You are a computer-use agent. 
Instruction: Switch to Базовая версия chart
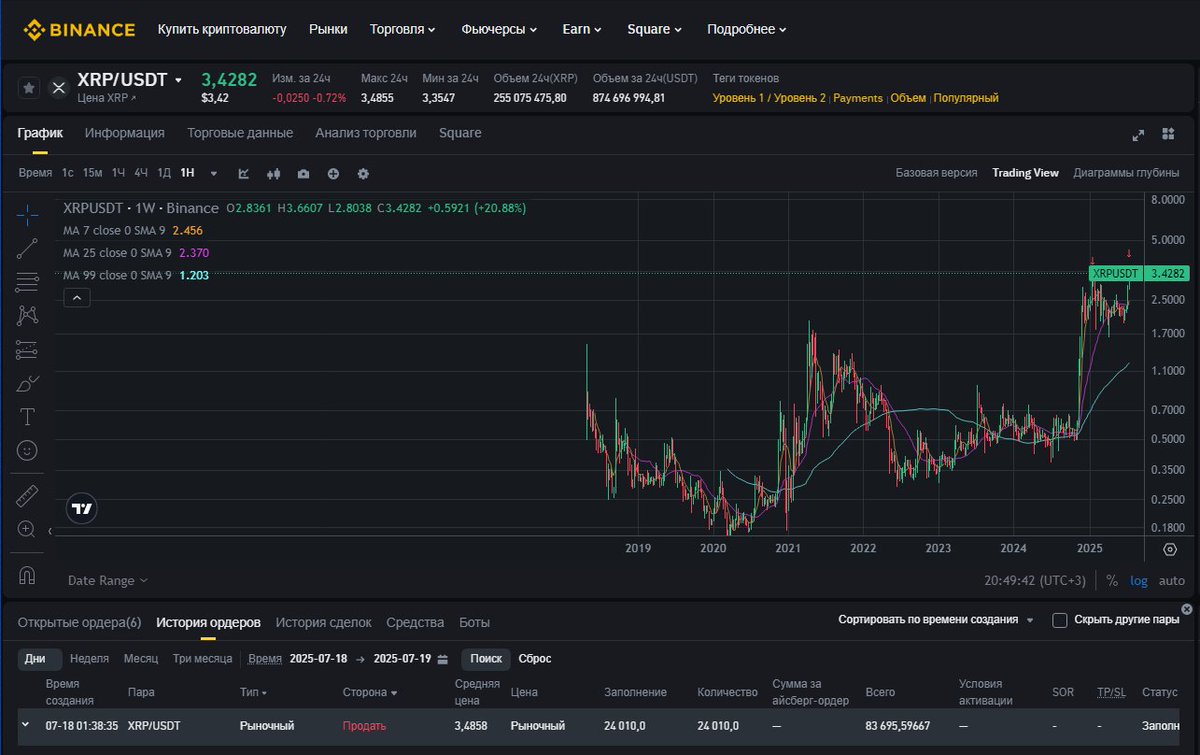[936, 173]
